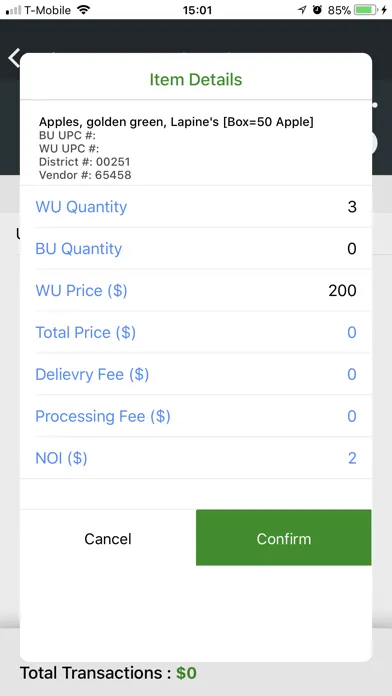This screenshot has height=696, width=392.
Task: Tap the Processing Fee ($) row
Action: click(x=196, y=416)
